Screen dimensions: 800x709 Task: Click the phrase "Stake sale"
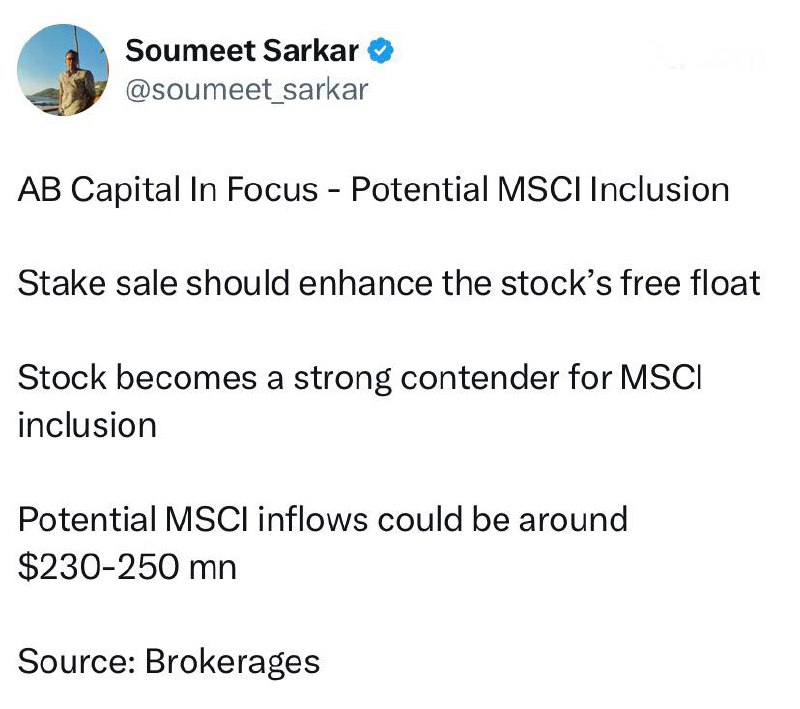point(87,284)
